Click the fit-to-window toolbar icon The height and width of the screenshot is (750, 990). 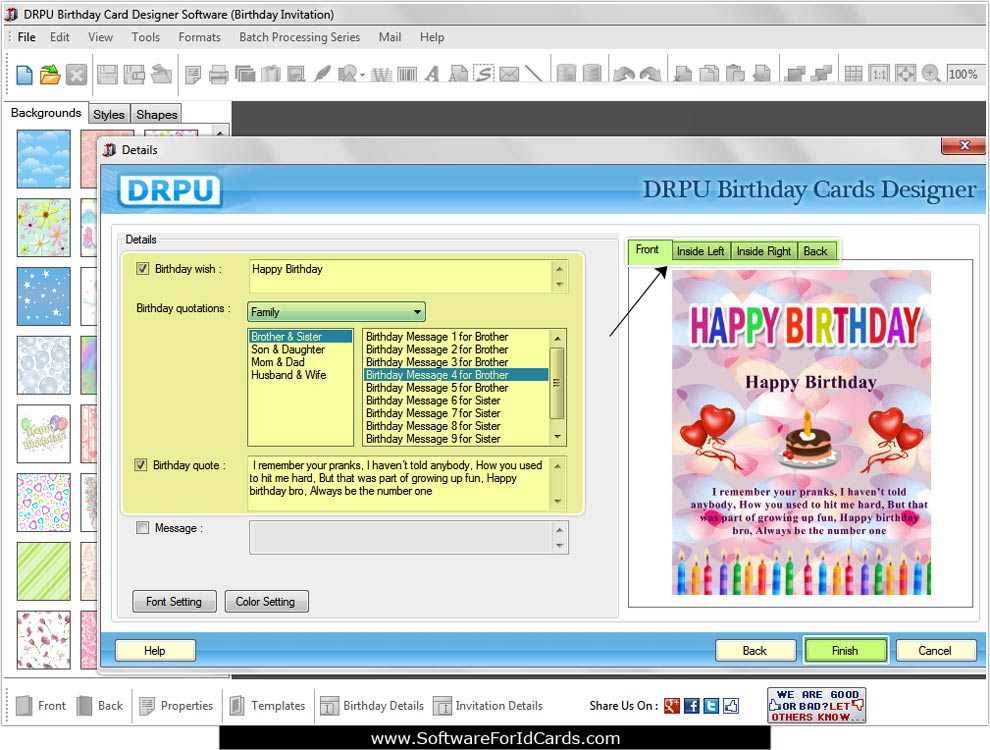(x=905, y=74)
